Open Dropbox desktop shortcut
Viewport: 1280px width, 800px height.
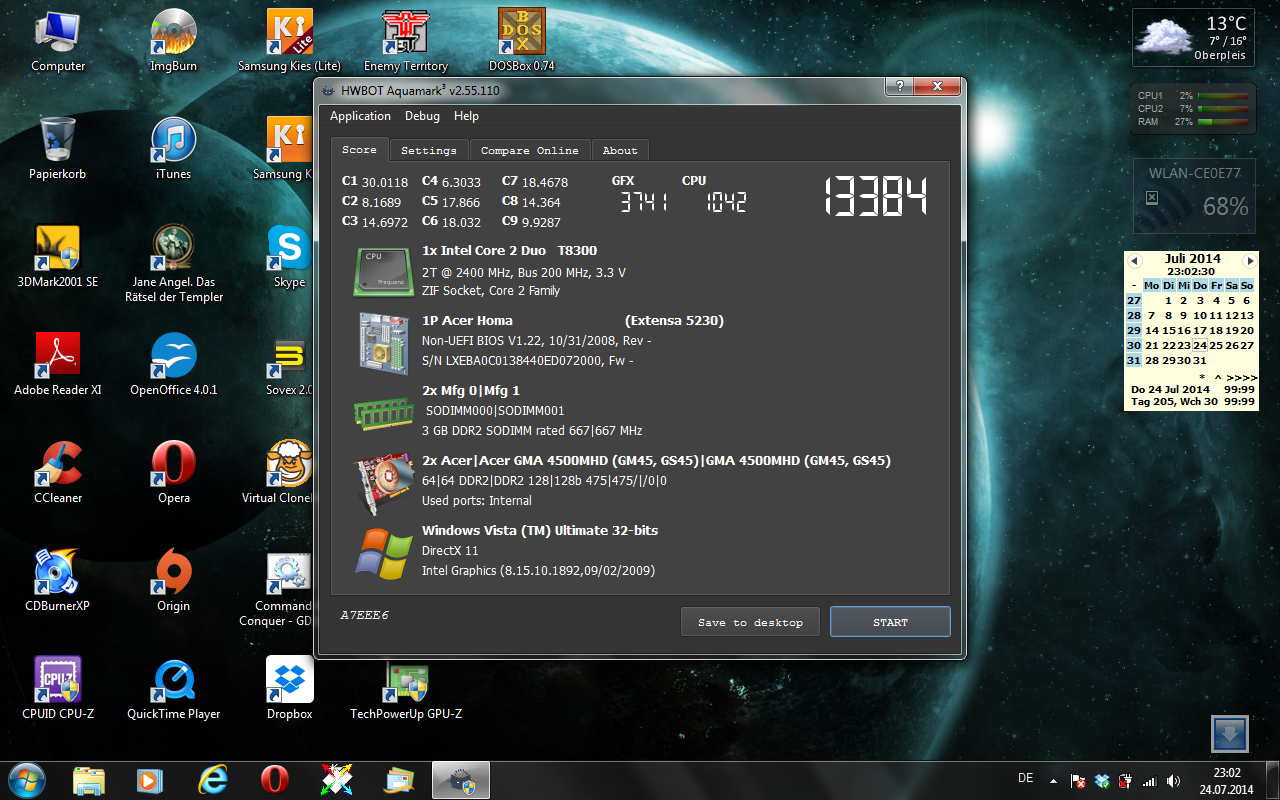289,688
